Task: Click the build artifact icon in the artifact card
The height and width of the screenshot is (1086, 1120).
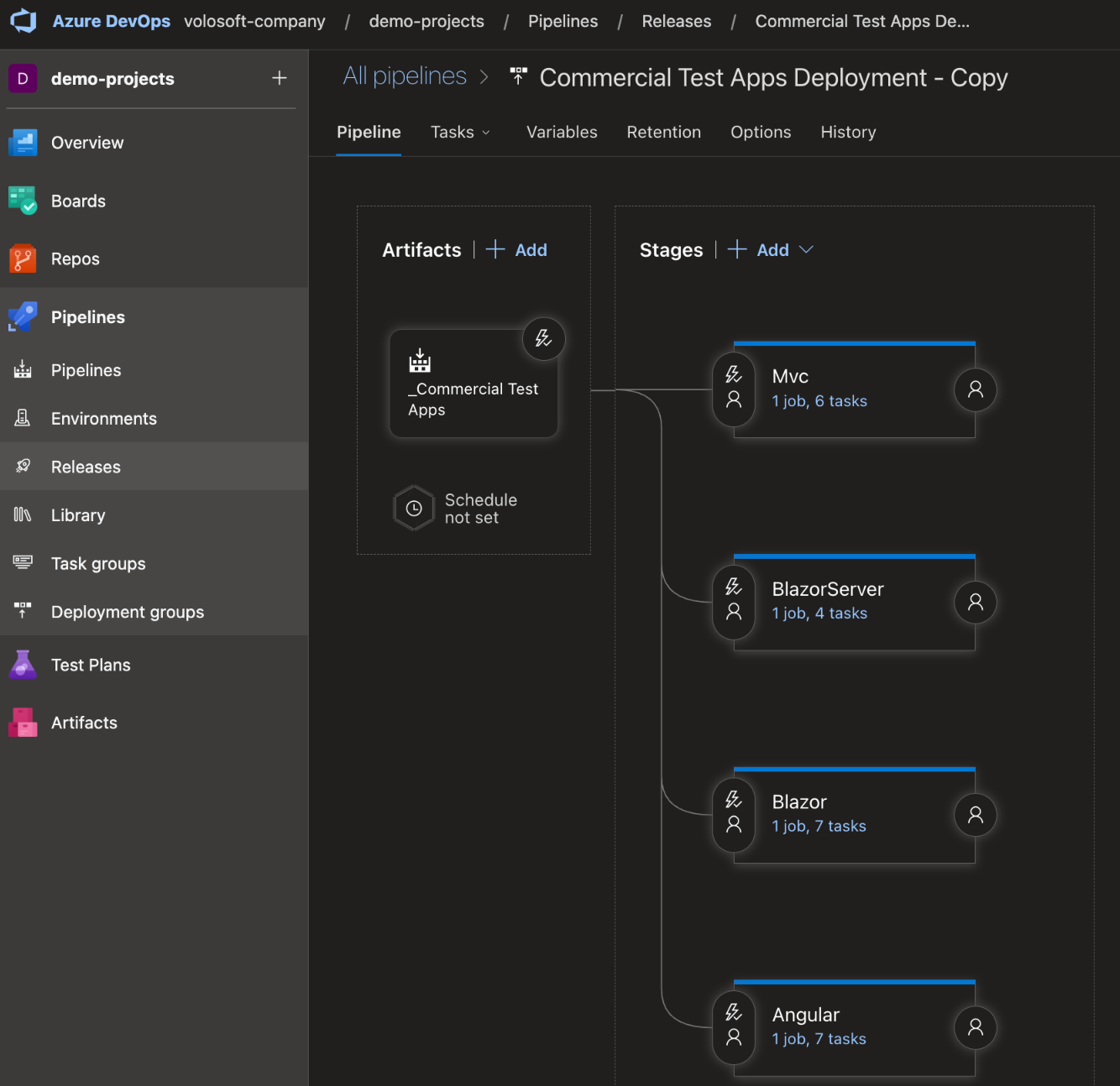Action: [x=420, y=361]
